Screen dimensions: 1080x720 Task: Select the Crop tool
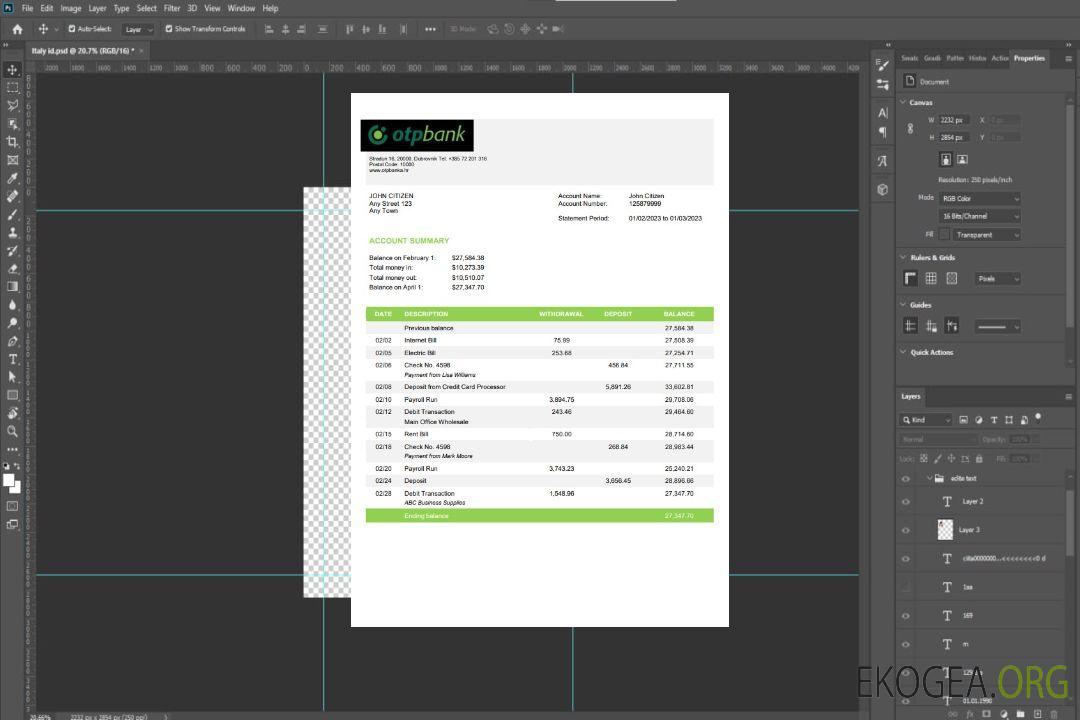point(12,142)
